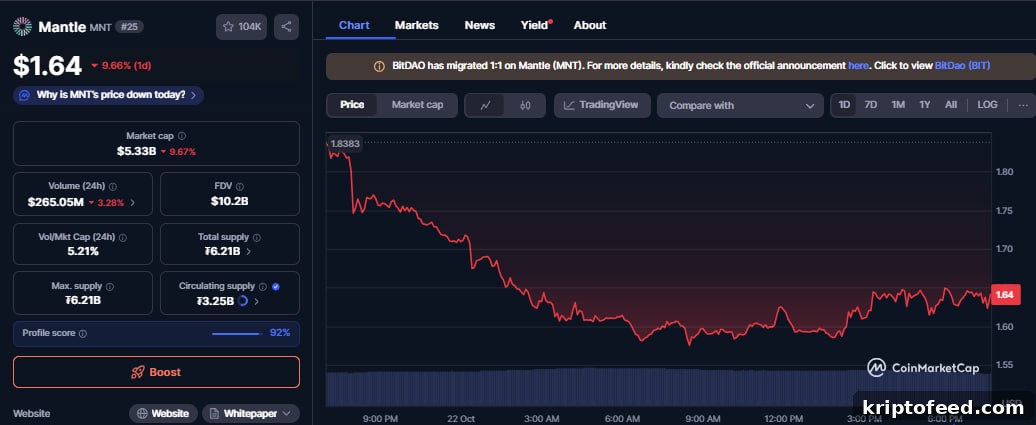Click the AI icon in price-down prompt
Viewport: 1036px width, 425px height.
(x=24, y=95)
